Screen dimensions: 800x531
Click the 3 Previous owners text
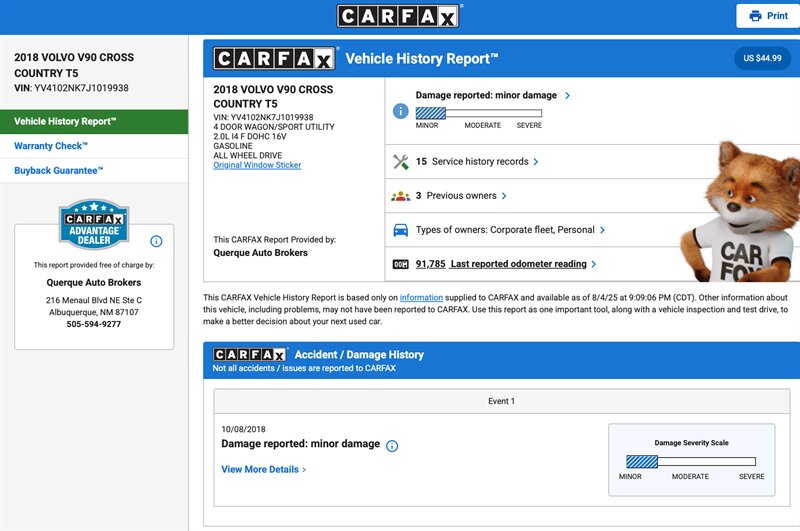(456, 196)
